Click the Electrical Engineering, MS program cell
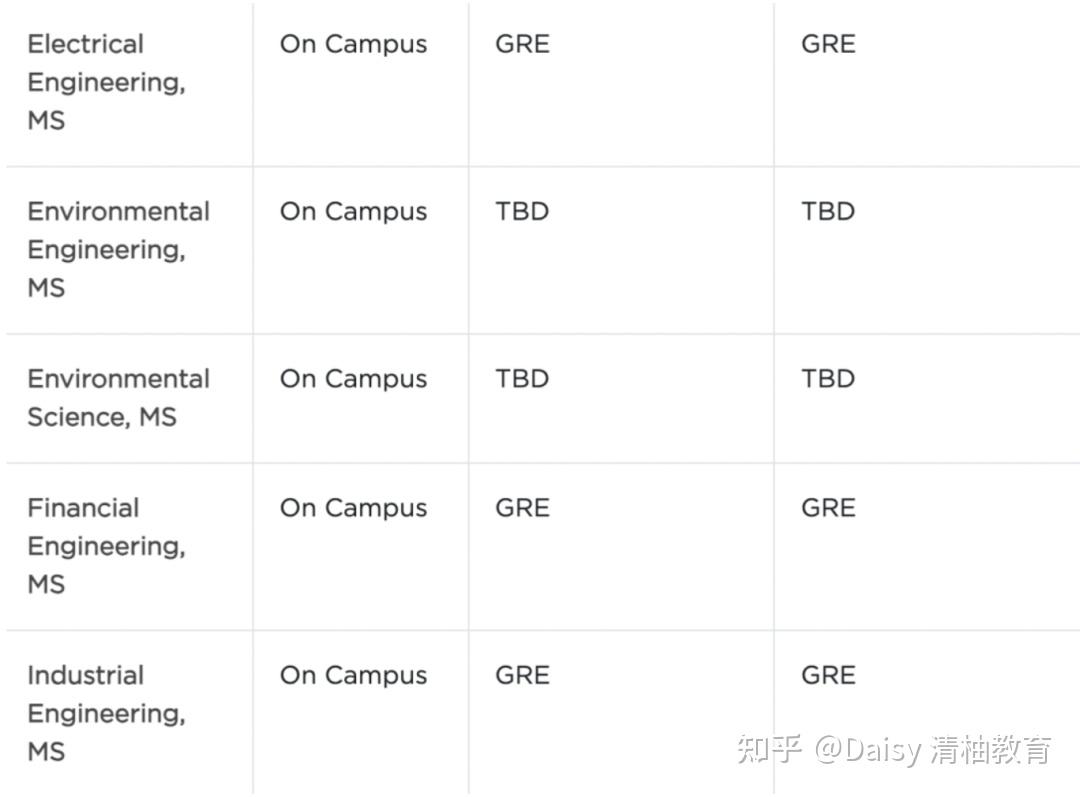This screenshot has width=1080, height=797. pos(106,82)
